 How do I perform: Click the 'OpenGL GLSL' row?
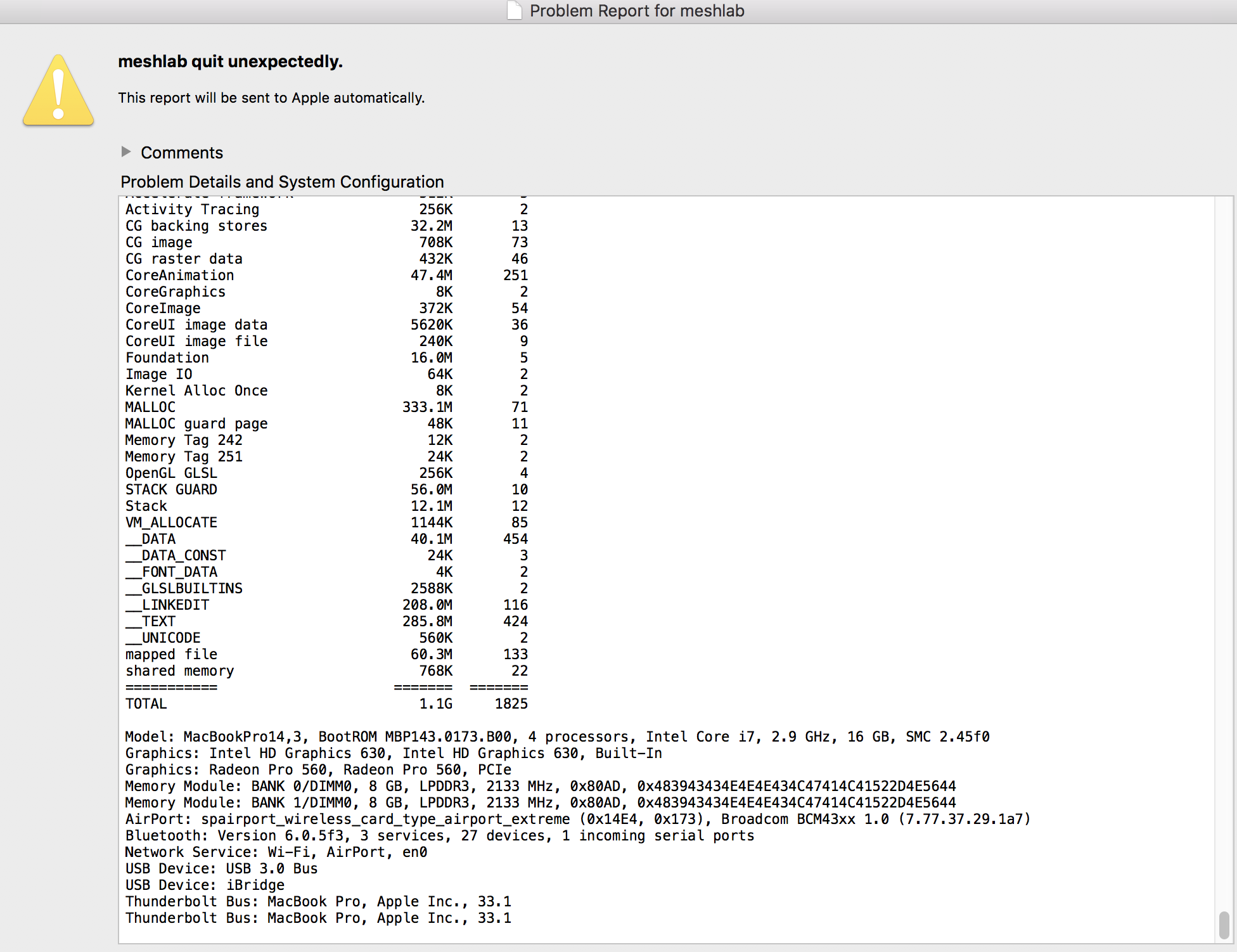pos(326,473)
